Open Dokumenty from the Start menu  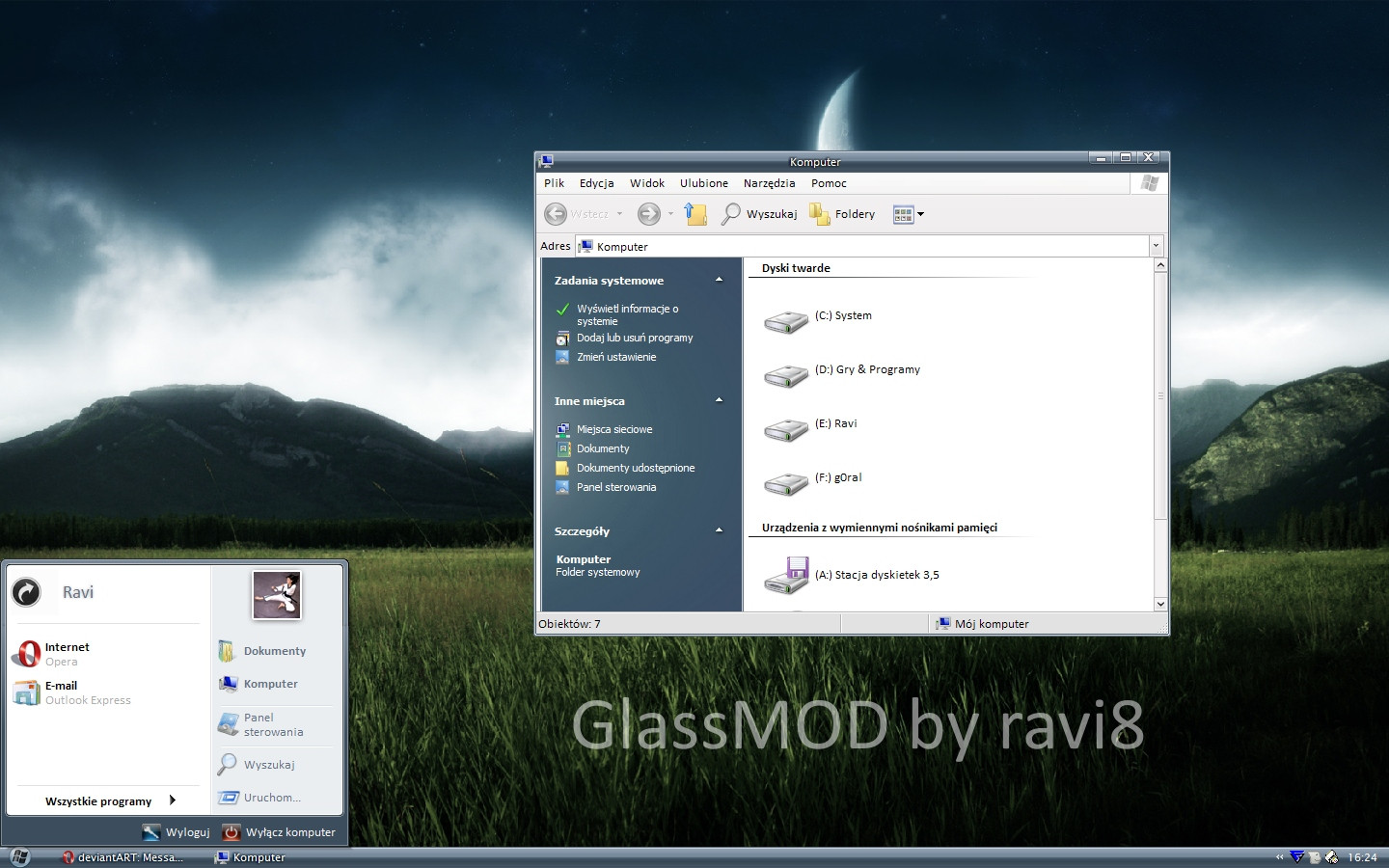point(261,651)
